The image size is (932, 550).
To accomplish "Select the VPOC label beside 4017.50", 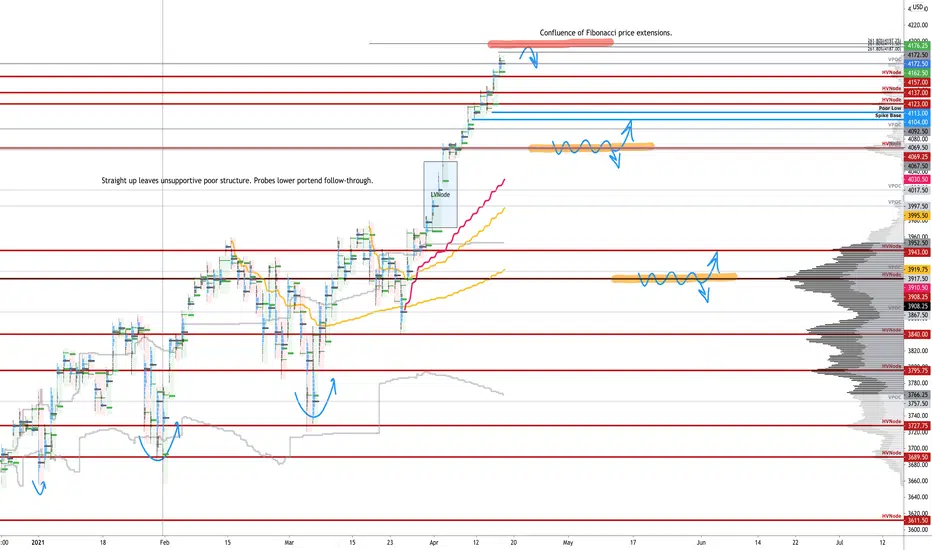I will [895, 186].
